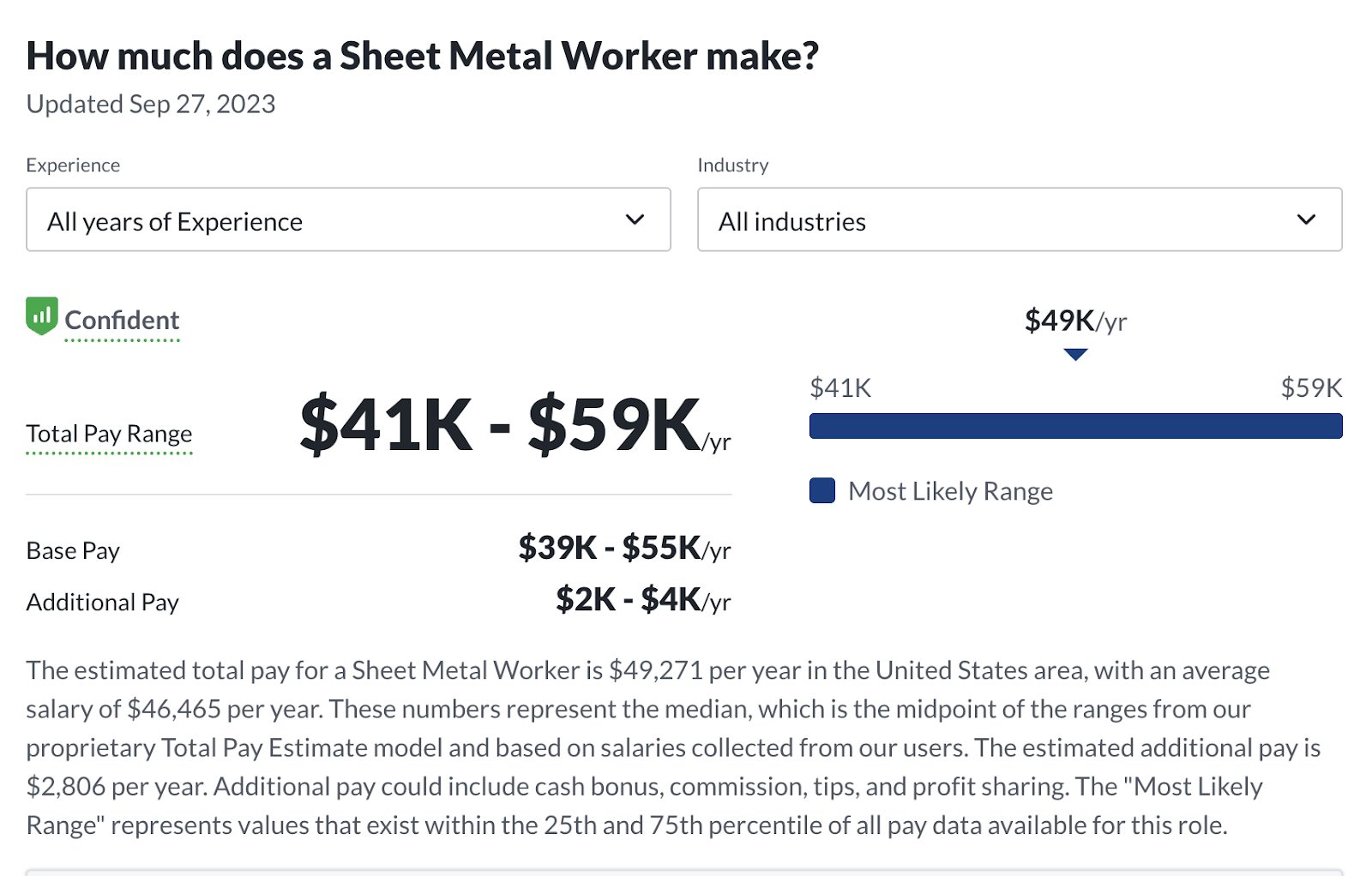Click the Most Likely Range legend square
This screenshot has height=876, width=1372.
tap(822, 491)
